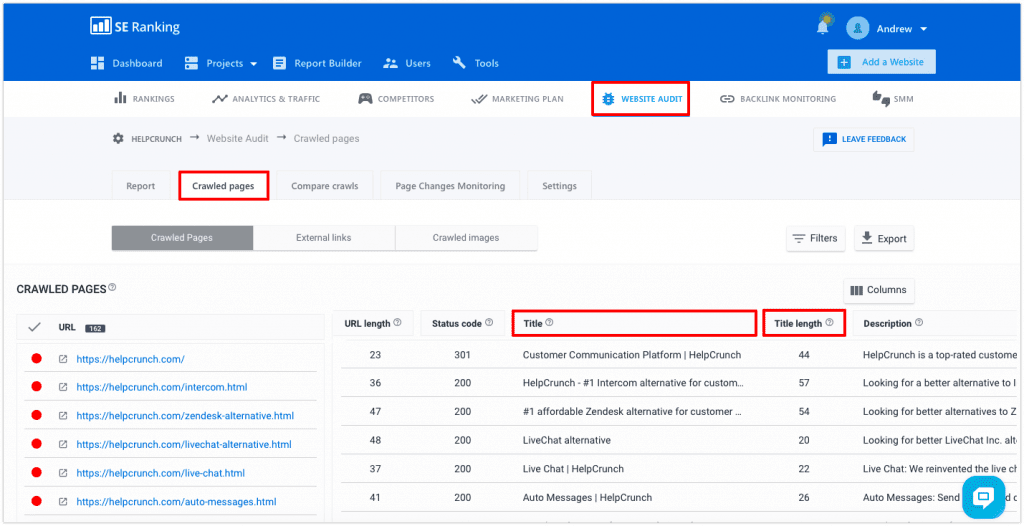Open the audit Settings tab
The height and width of the screenshot is (526, 1024).
[x=560, y=186]
